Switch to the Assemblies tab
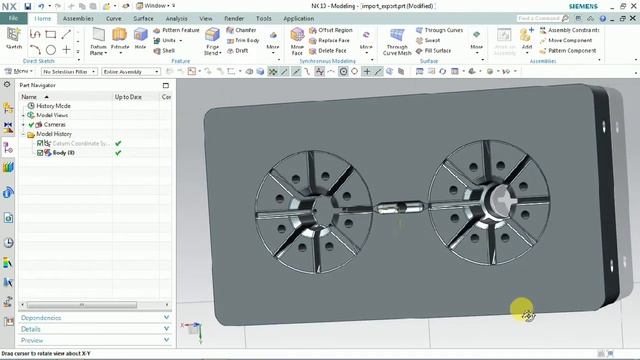640x360 pixels. 78,19
